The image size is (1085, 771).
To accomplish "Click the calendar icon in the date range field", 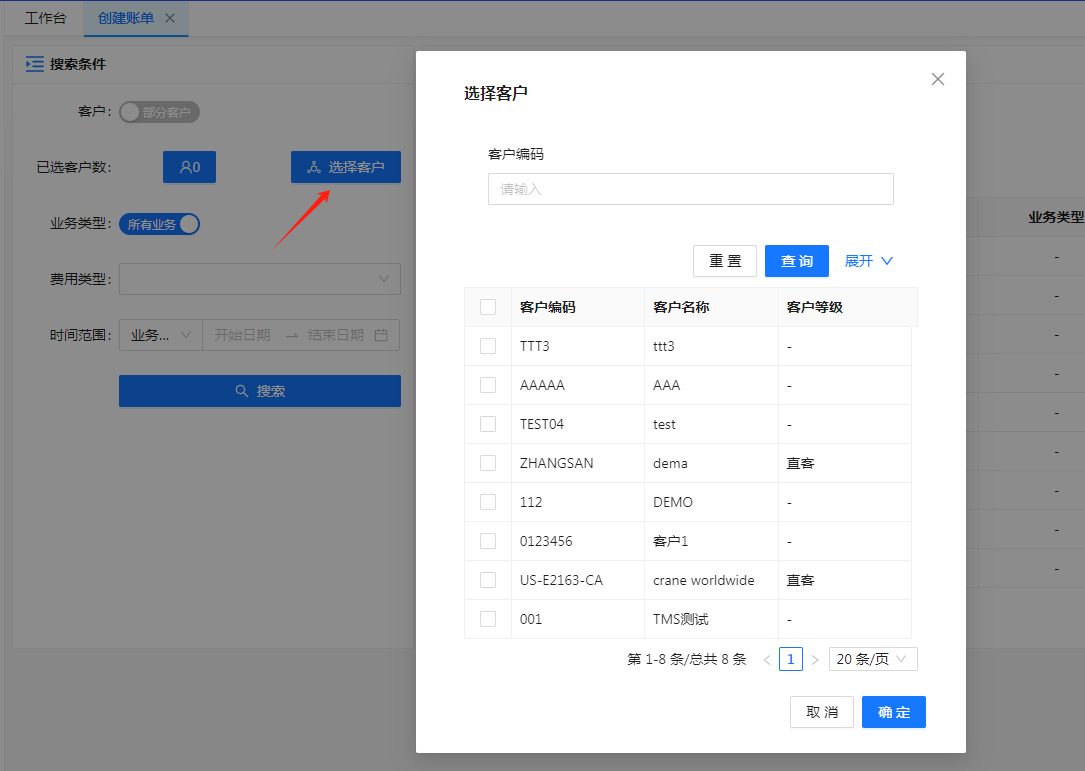I will click(x=381, y=335).
